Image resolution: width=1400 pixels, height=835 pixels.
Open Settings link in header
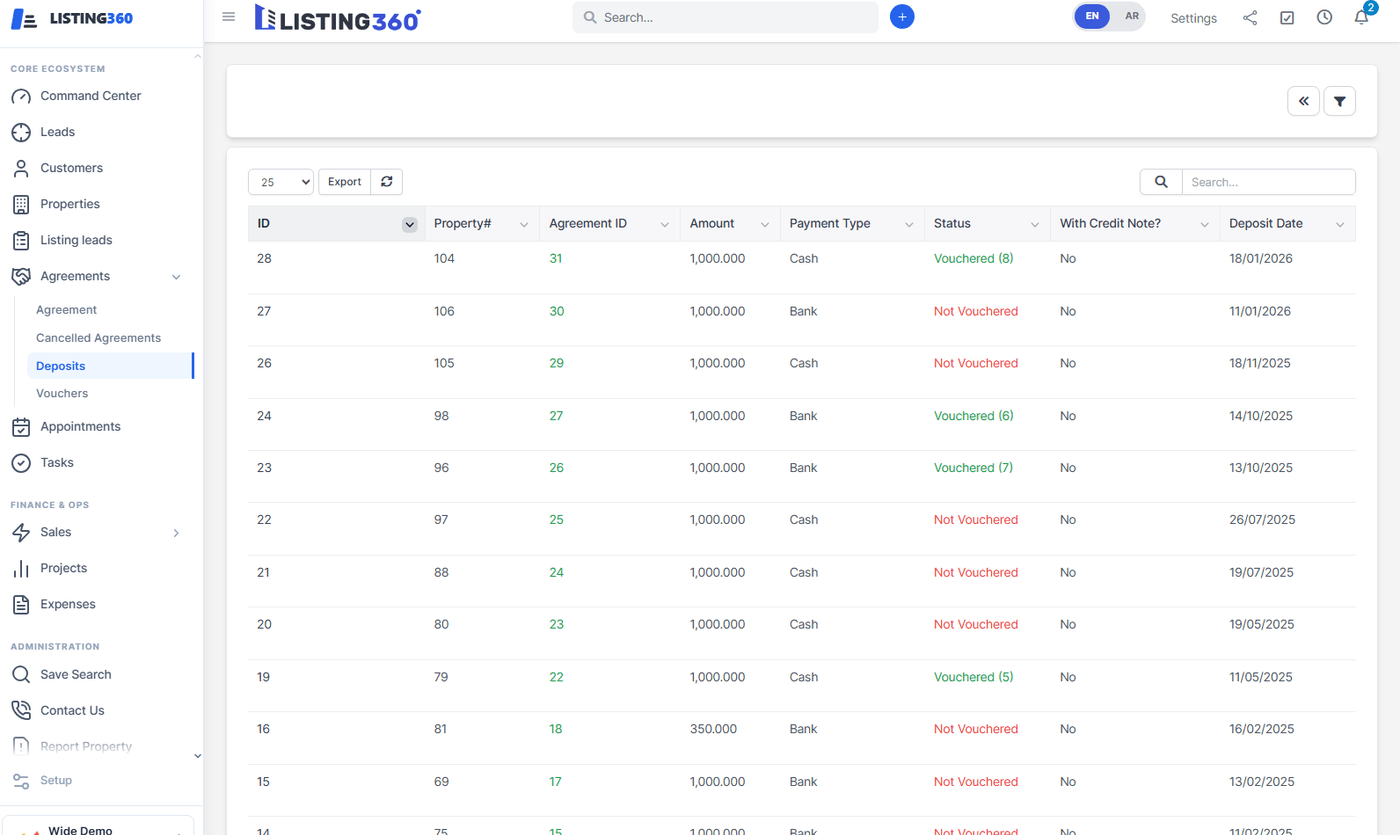pyautogui.click(x=1194, y=18)
